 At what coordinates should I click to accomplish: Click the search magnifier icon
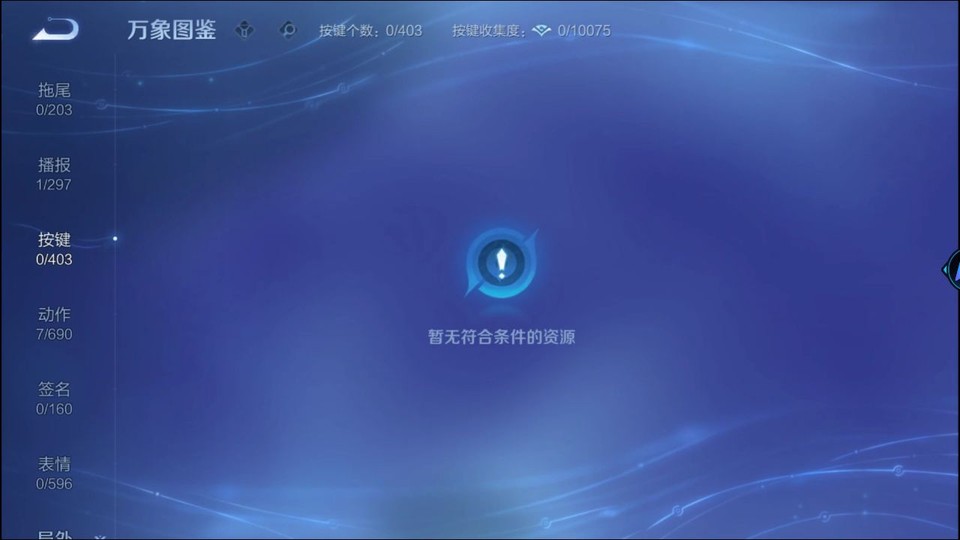[288, 29]
